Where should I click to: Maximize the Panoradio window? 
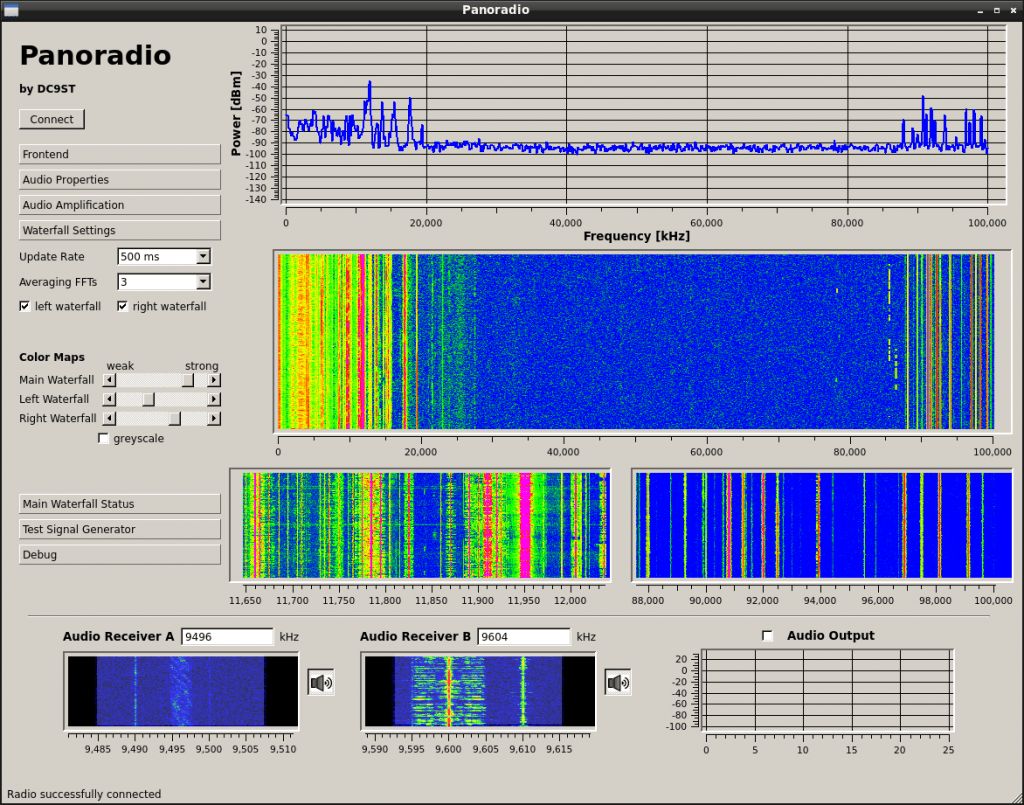tap(996, 9)
